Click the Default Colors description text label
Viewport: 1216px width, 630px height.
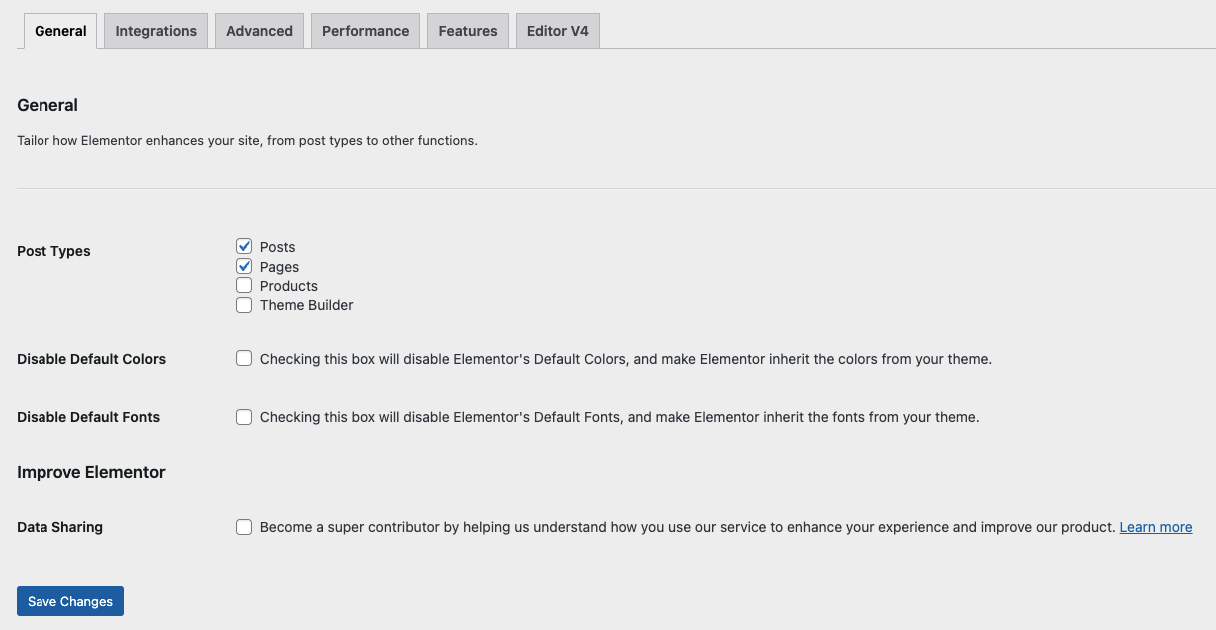click(x=625, y=359)
